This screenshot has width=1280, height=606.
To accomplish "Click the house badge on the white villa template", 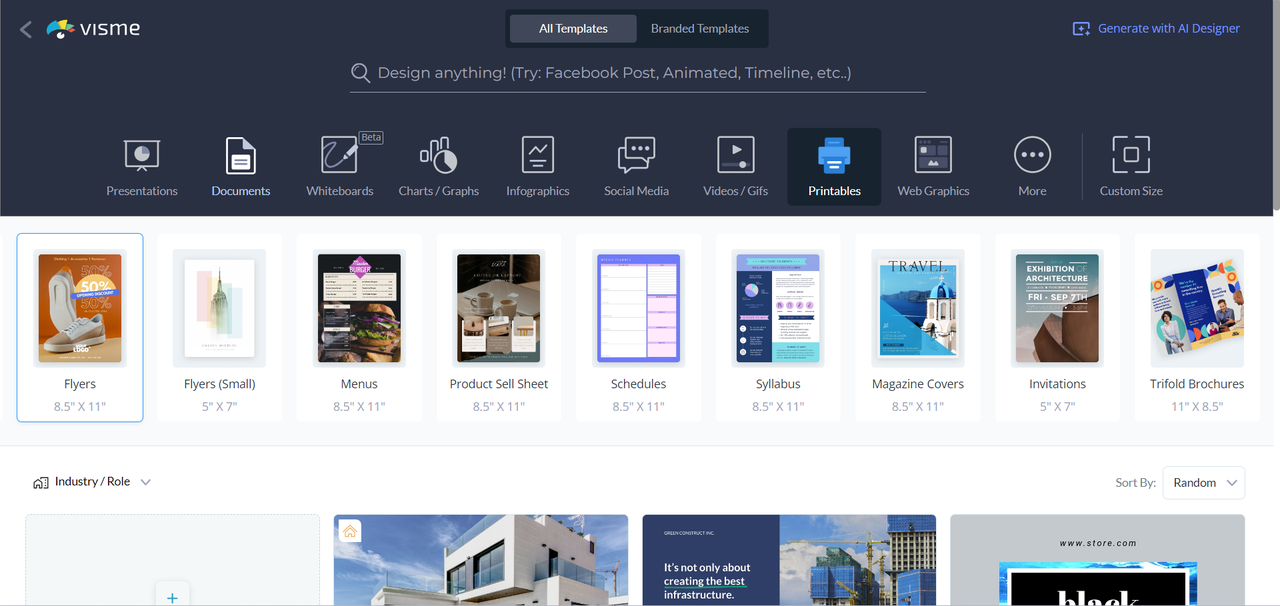I will [350, 531].
